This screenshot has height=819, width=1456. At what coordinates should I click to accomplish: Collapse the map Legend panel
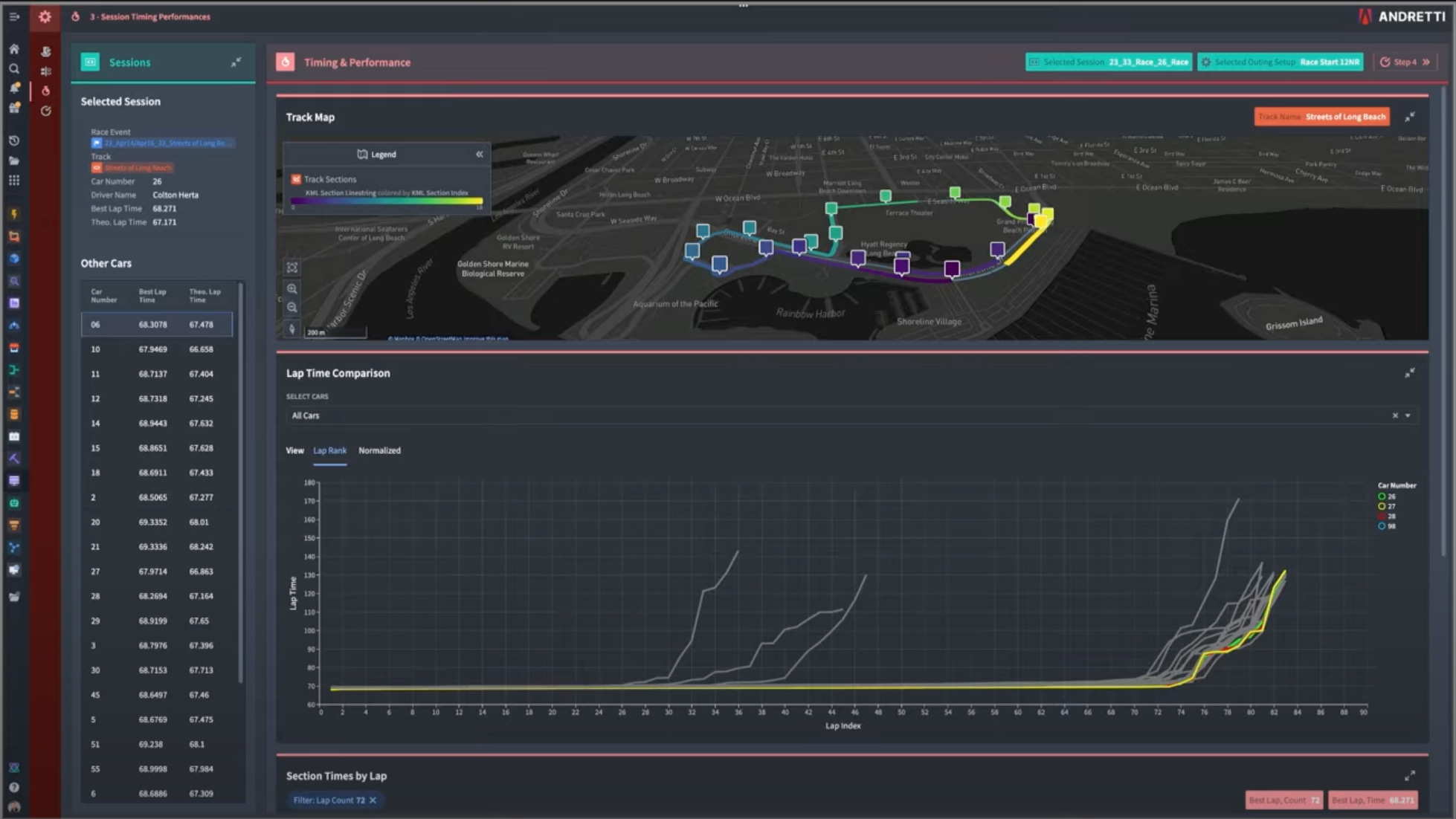tap(480, 154)
